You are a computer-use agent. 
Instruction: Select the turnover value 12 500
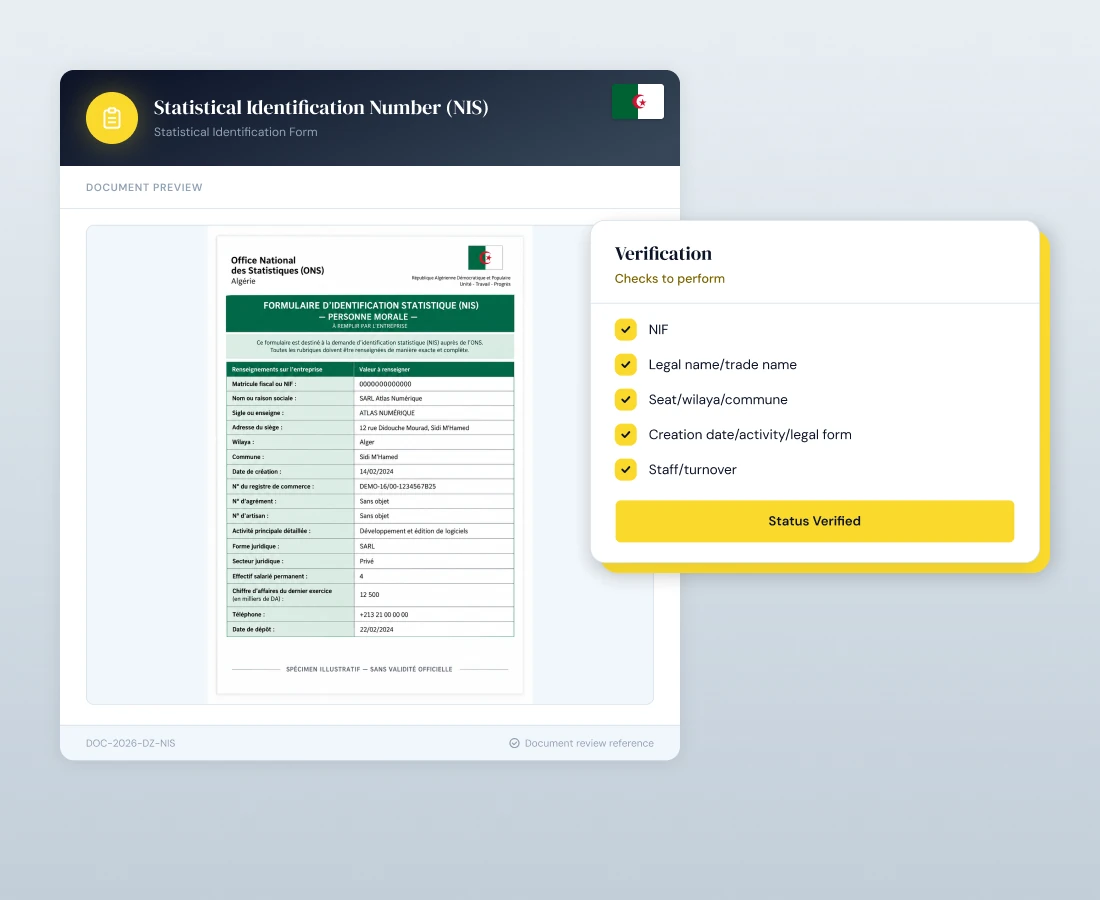(x=369, y=595)
